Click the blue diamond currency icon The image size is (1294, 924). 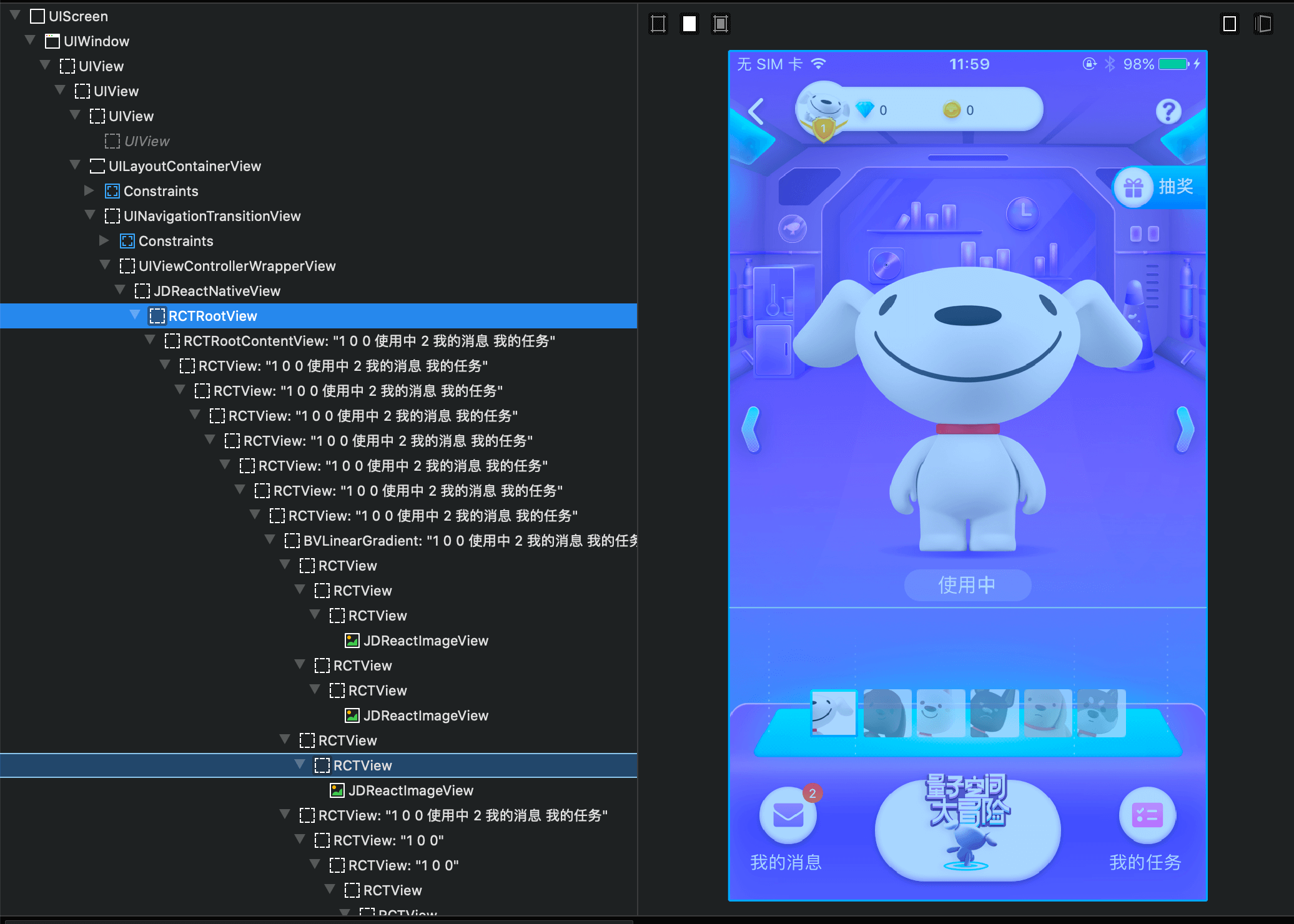point(865,110)
